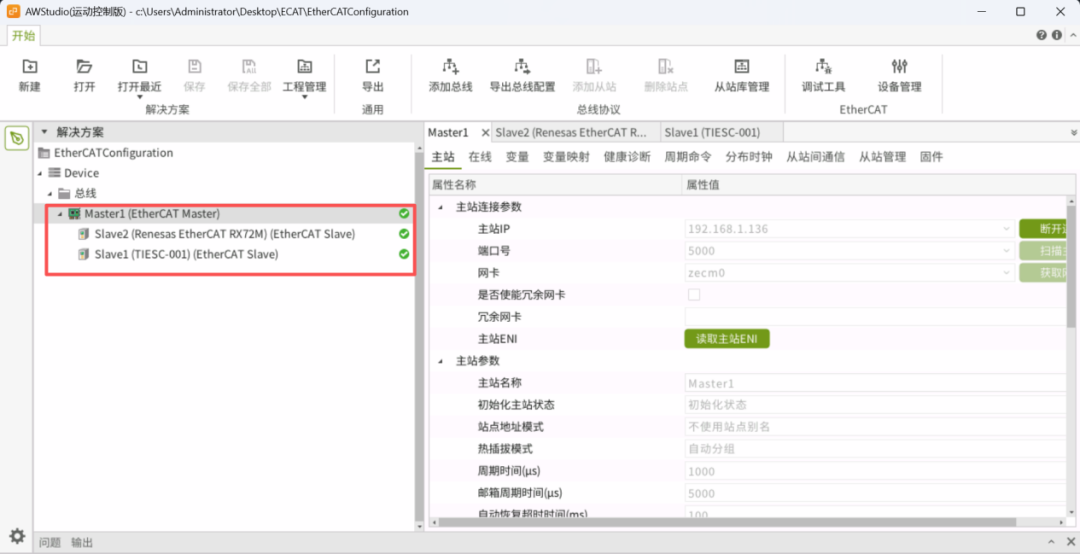The image size is (1080, 554).
Task: Click the 获取 button beside 网卡
Action: click(x=1043, y=273)
